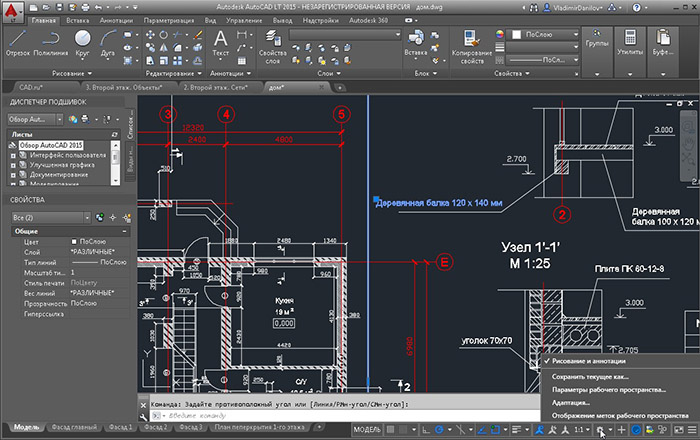Switch to the Аннотации ribbon tab
Image resolution: width=700 pixels, height=440 pixels.
tap(116, 21)
